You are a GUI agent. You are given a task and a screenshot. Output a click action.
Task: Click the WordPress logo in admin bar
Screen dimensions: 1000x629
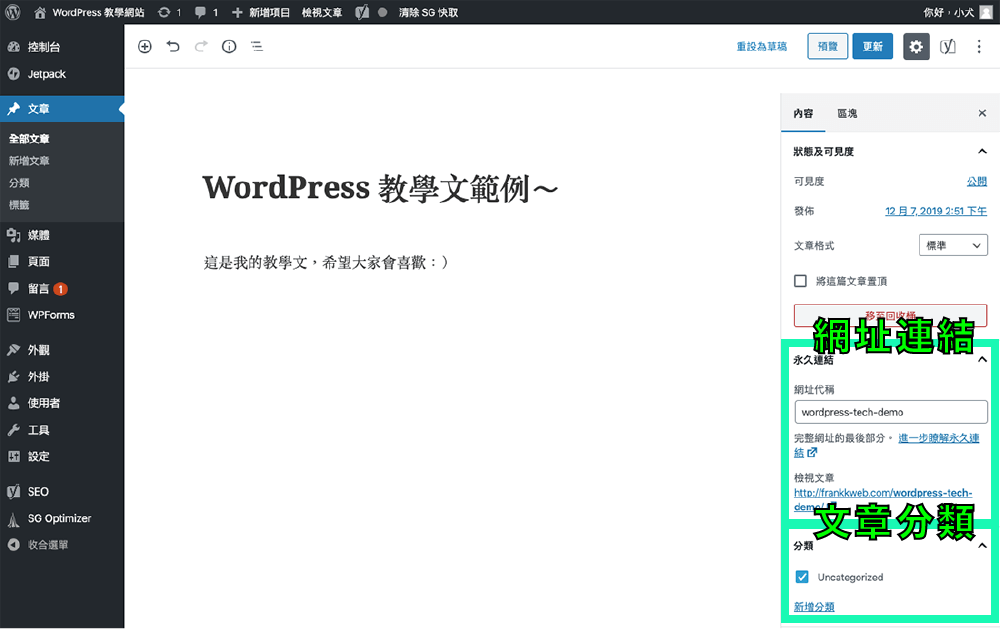click(13, 12)
